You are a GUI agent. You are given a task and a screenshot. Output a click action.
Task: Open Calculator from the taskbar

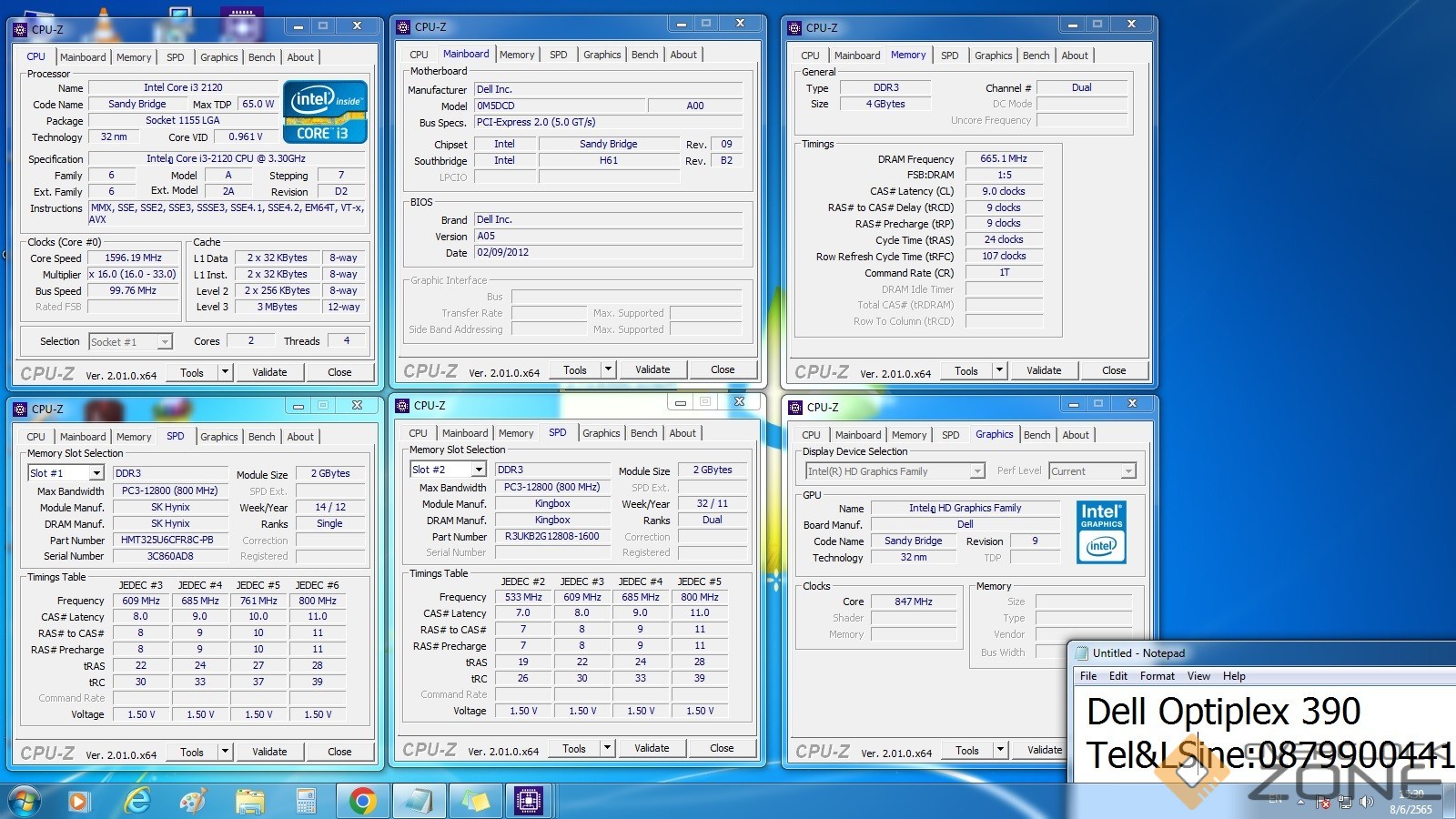click(x=306, y=801)
